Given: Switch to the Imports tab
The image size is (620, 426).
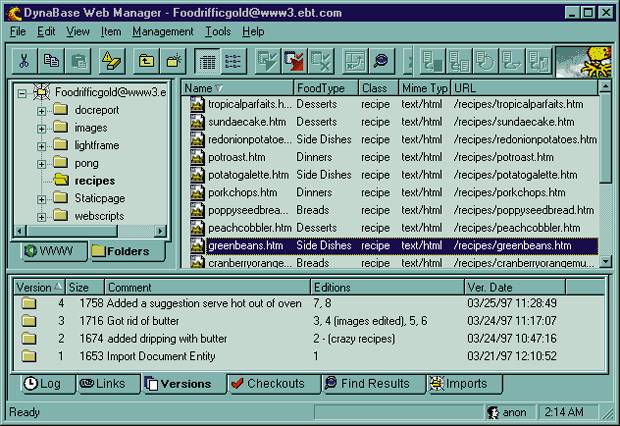Looking at the screenshot, I should pos(465,383).
